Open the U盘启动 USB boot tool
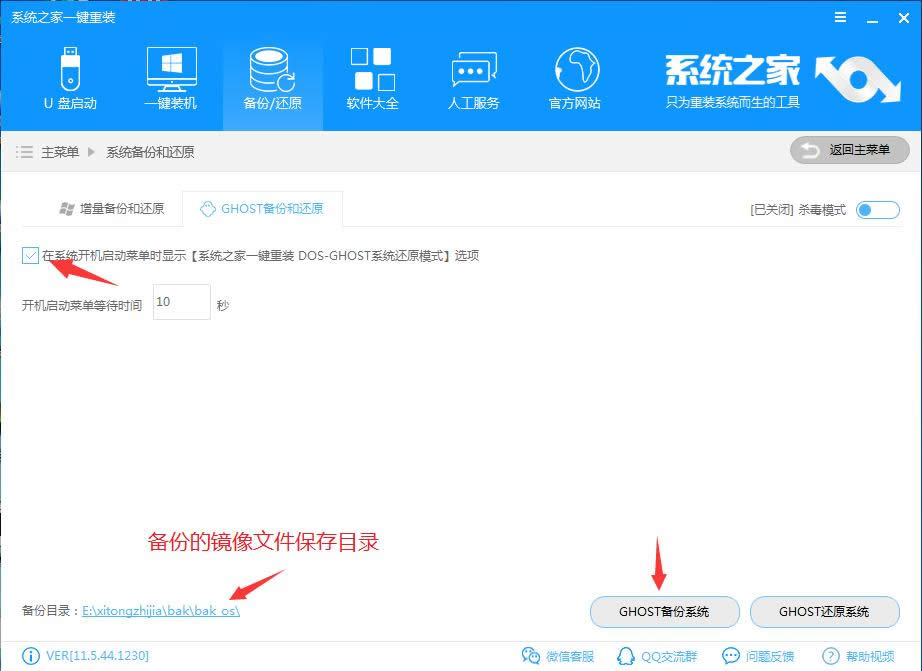The image size is (922, 671). [70, 79]
